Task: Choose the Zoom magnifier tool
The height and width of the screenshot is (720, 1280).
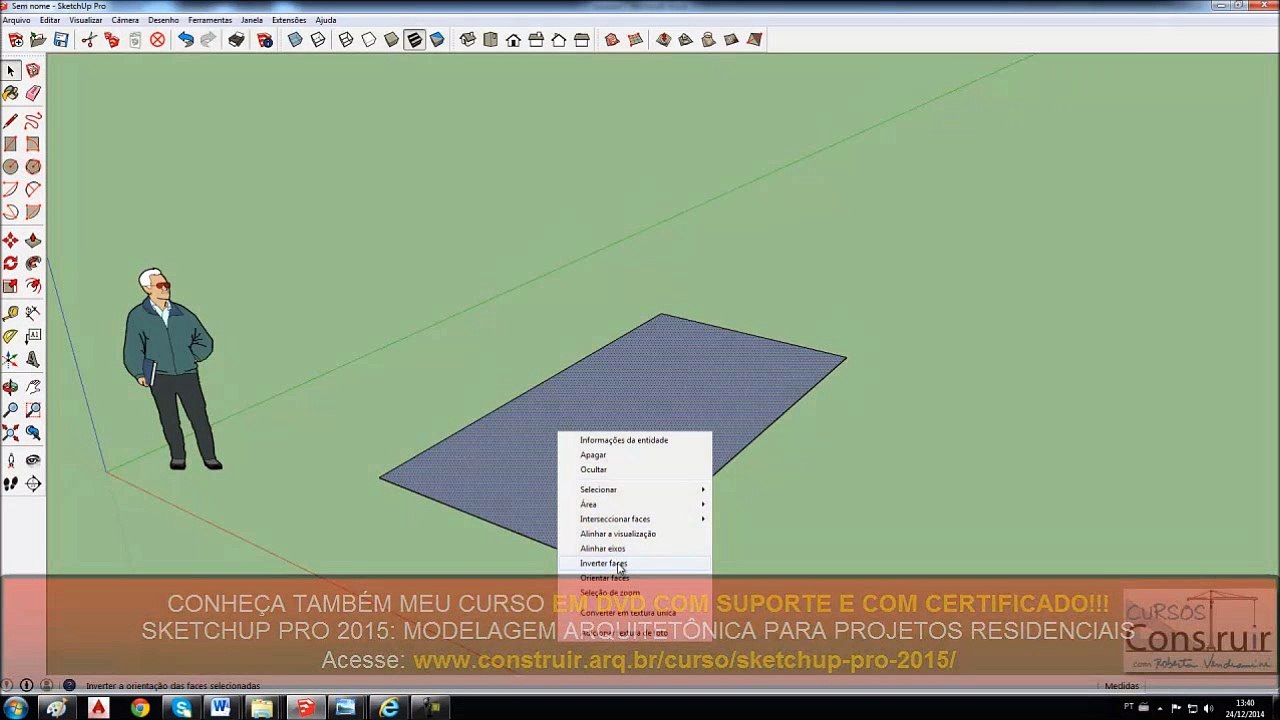Action: coord(11,409)
